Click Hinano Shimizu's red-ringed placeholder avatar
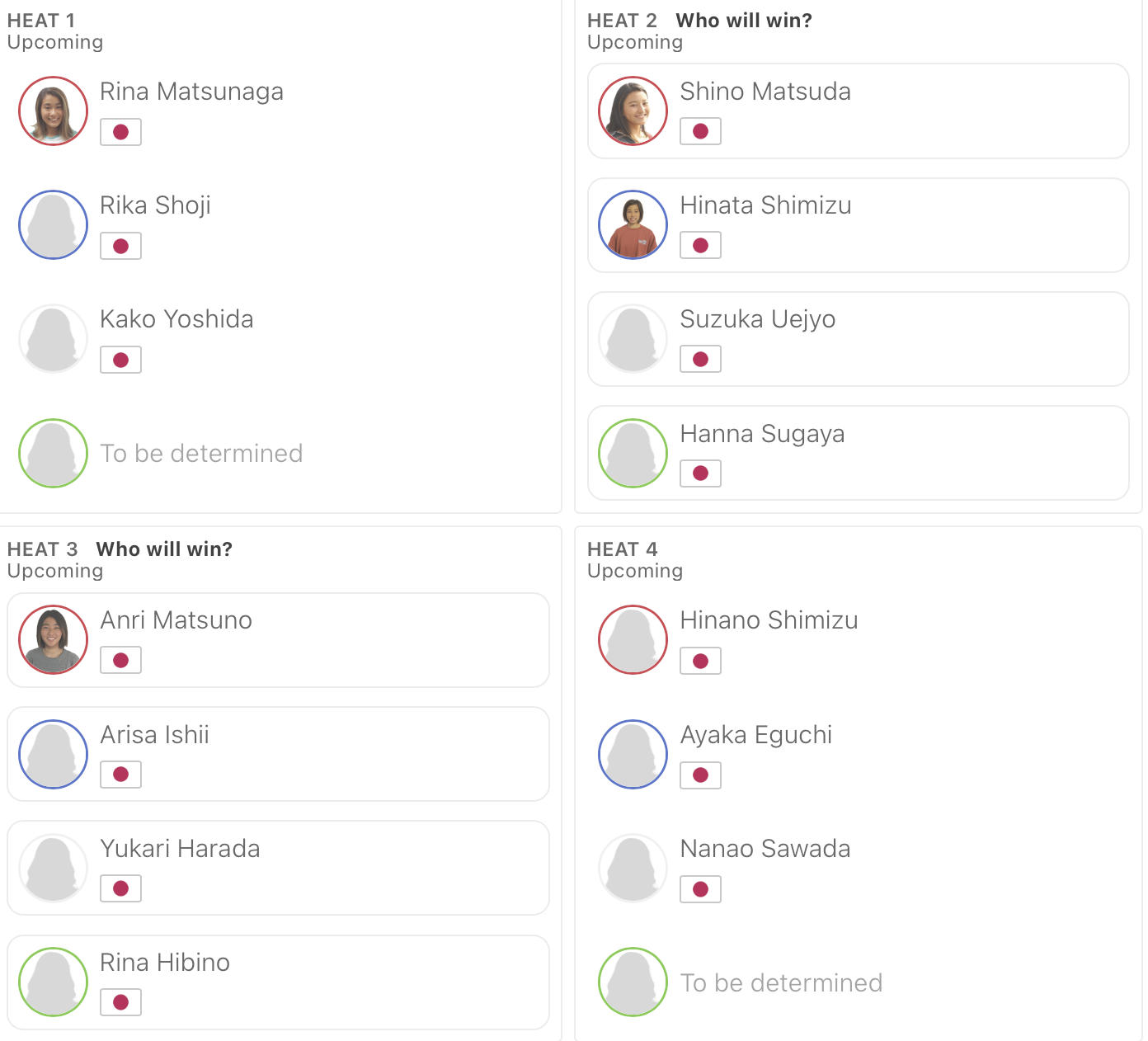 point(633,640)
